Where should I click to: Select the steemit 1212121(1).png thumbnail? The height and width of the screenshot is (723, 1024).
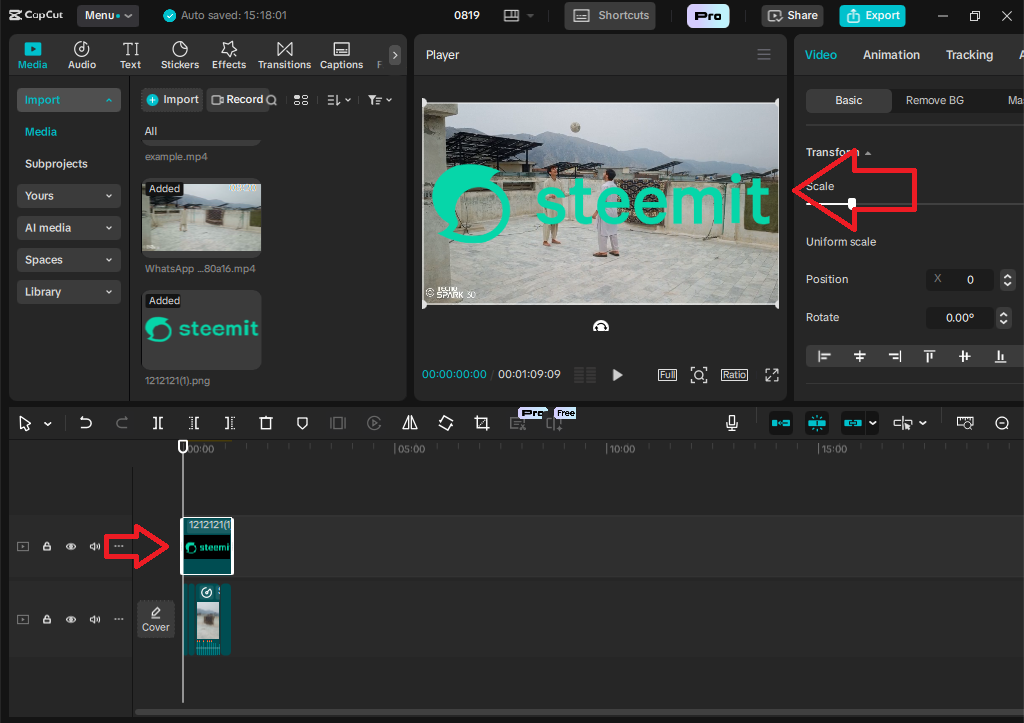click(201, 330)
